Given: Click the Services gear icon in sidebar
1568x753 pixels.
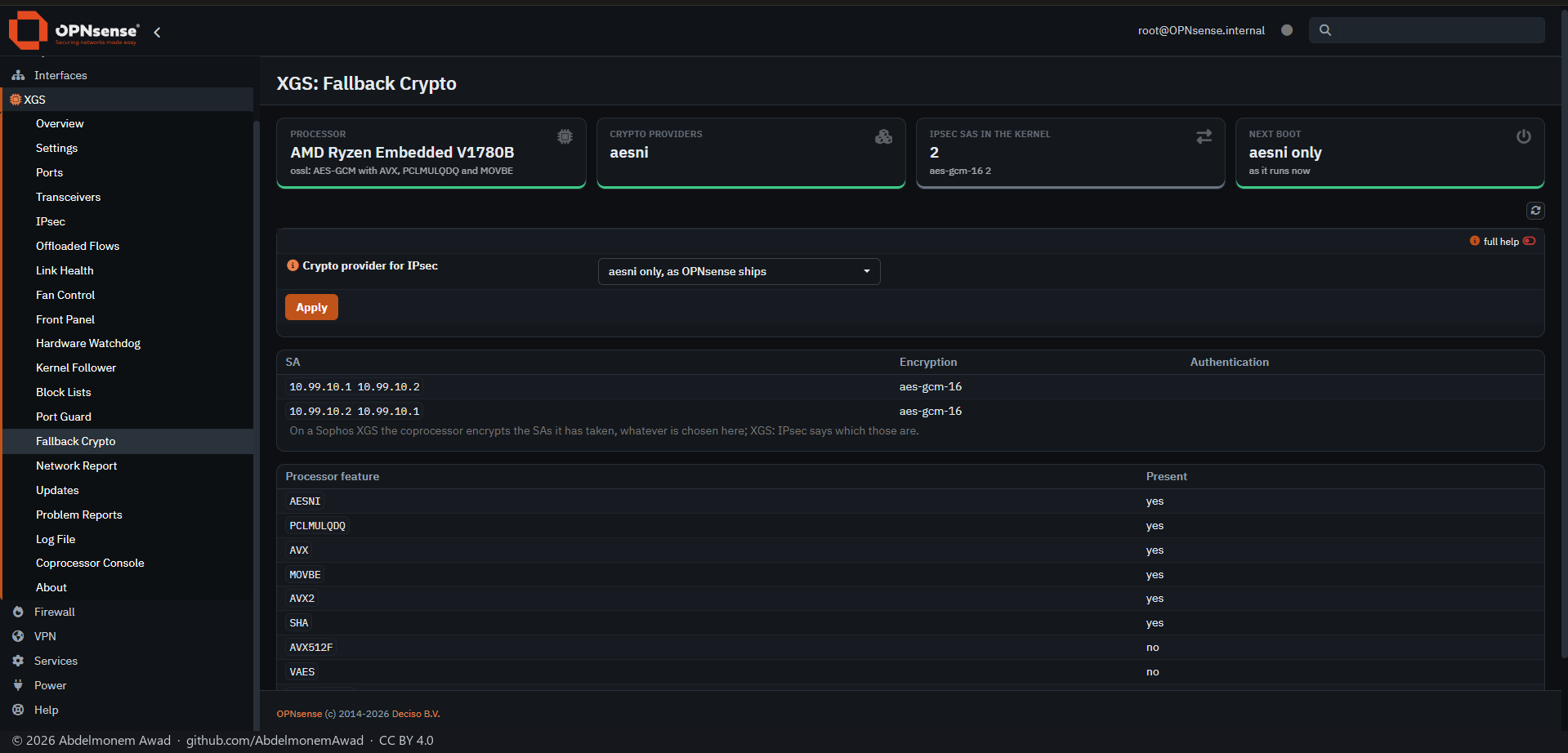Looking at the screenshot, I should pyautogui.click(x=18, y=661).
